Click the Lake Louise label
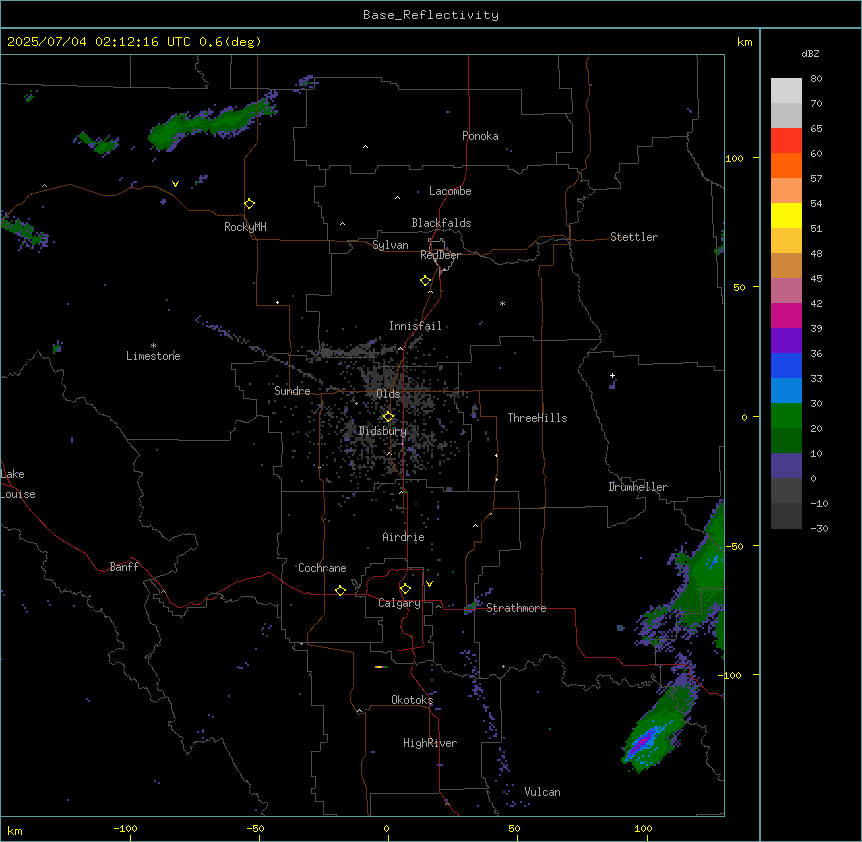The height and width of the screenshot is (842, 862). (18, 484)
